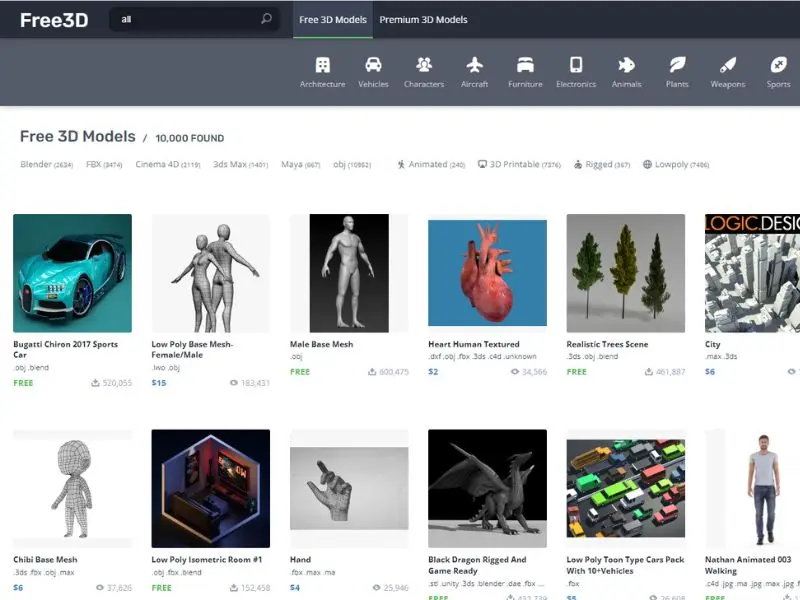800x600 pixels.
Task: Click the Low Poly Isometric Room #1 title
Action: click(207, 560)
